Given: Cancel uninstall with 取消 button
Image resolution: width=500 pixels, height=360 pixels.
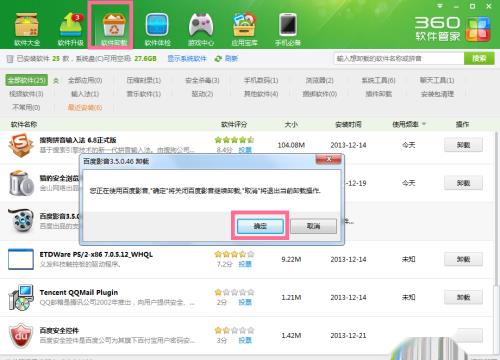Looking at the screenshot, I should [x=313, y=226].
